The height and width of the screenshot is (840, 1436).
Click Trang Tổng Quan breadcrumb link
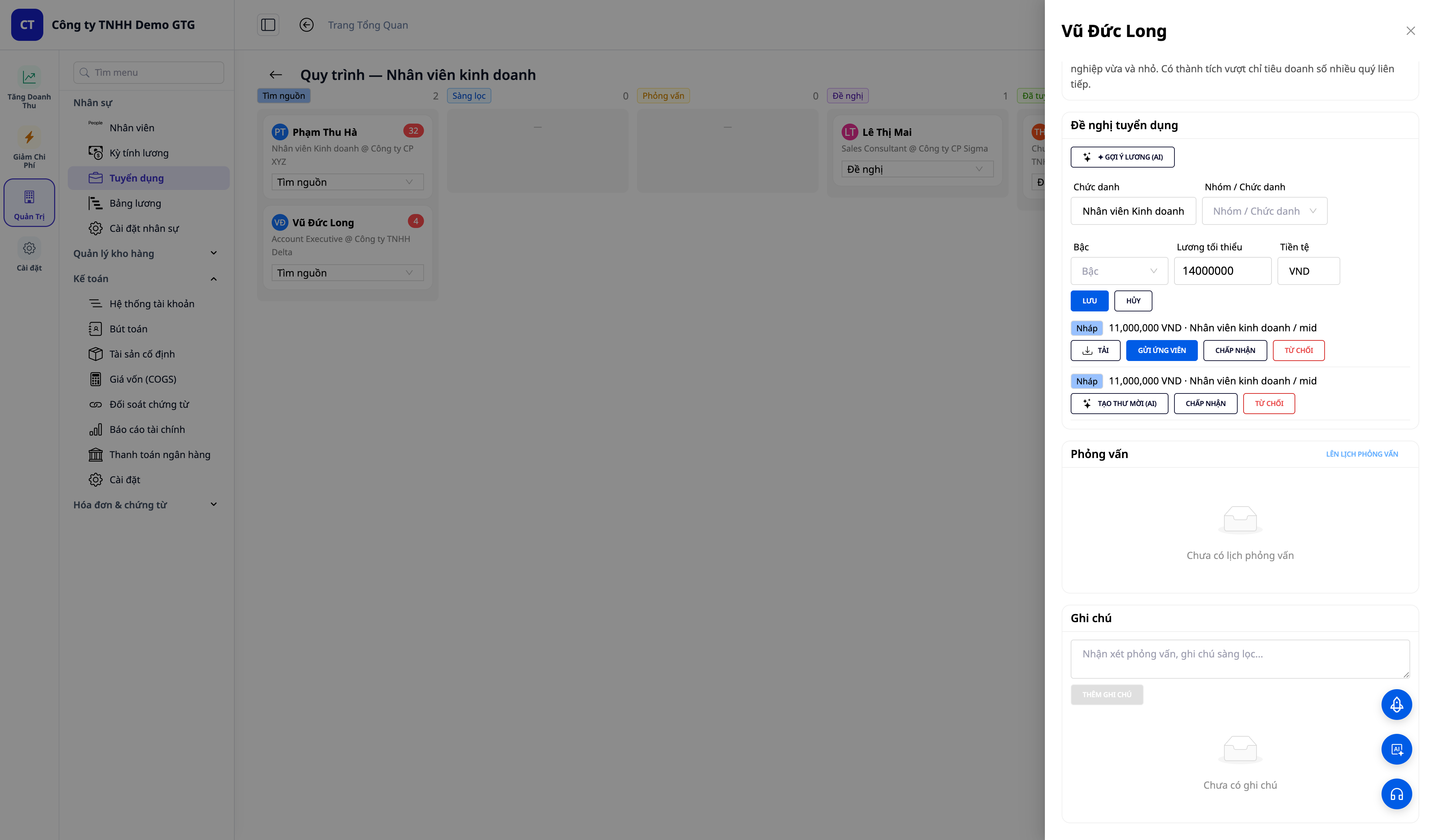tap(367, 24)
